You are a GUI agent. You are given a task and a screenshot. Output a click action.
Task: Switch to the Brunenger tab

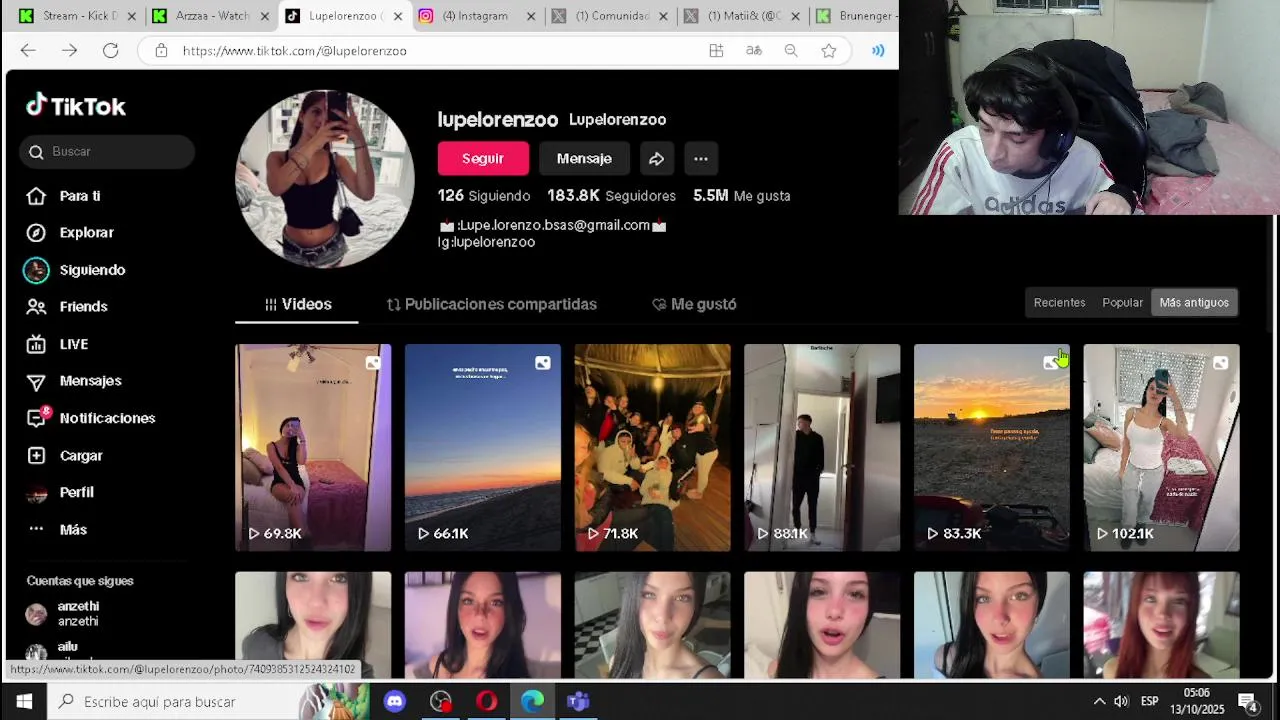856,16
